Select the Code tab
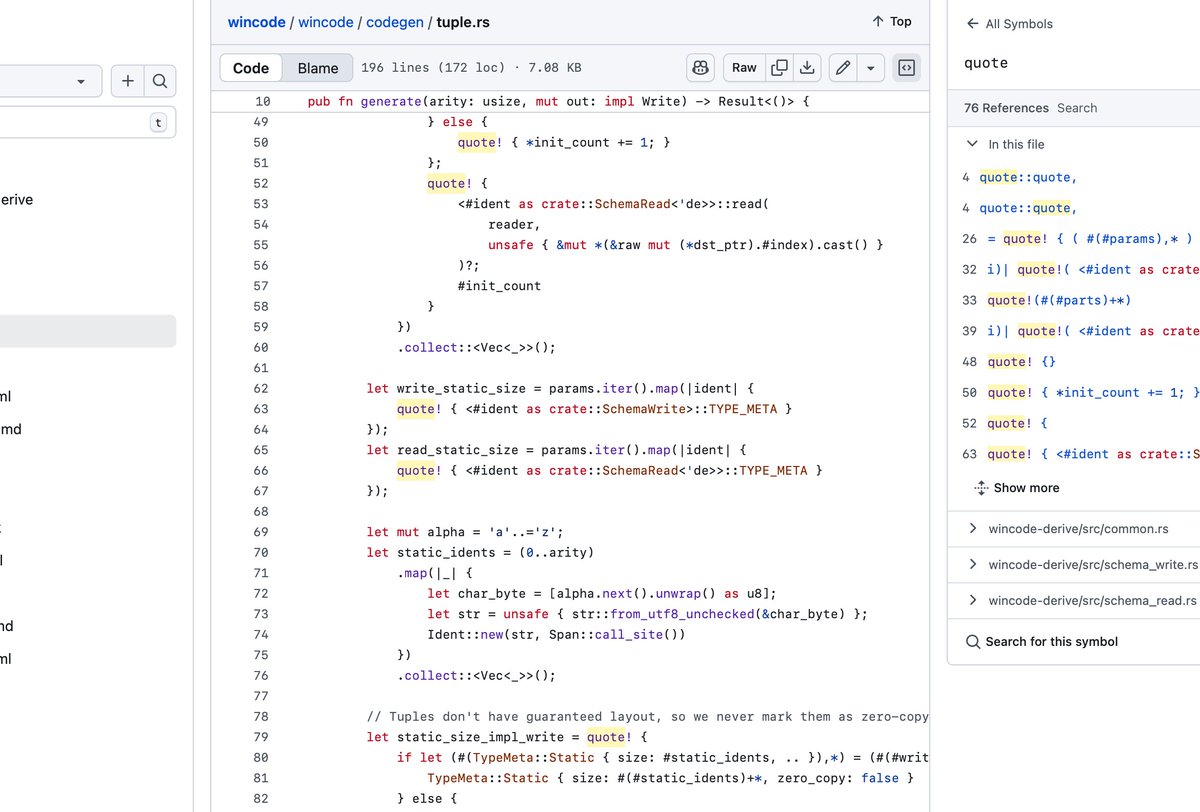The height and width of the screenshot is (812, 1200). click(250, 67)
